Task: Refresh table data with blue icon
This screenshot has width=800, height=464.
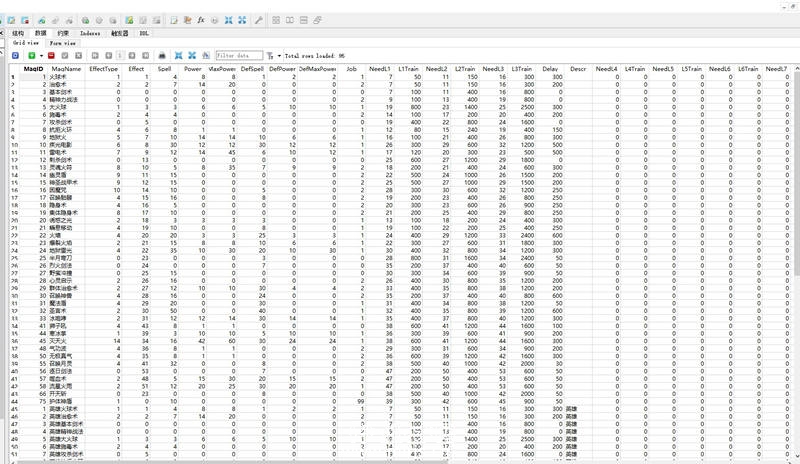Action: click(x=15, y=55)
